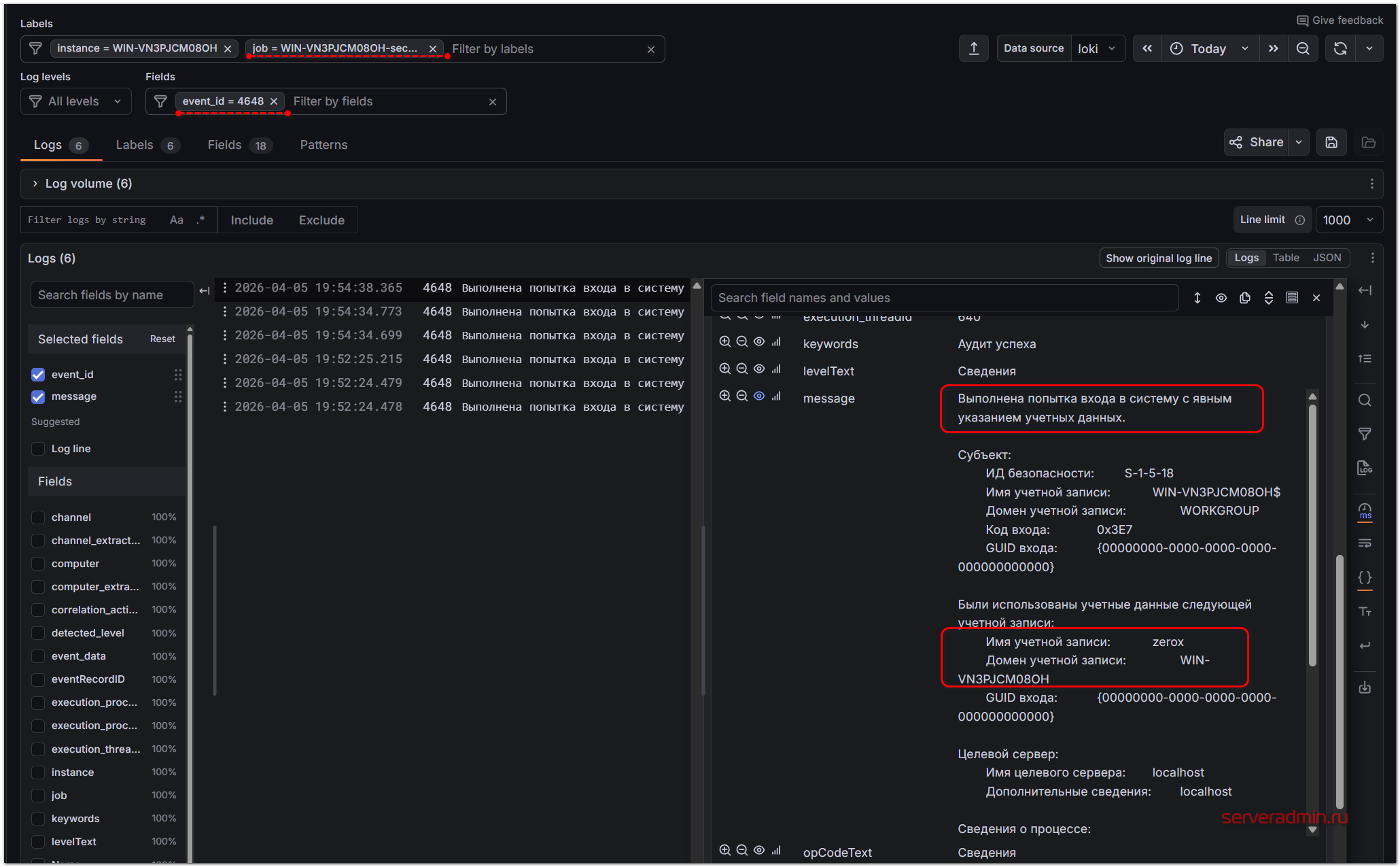The image size is (1400, 867).
Task: Click the zoom out time range icon
Action: [1303, 49]
